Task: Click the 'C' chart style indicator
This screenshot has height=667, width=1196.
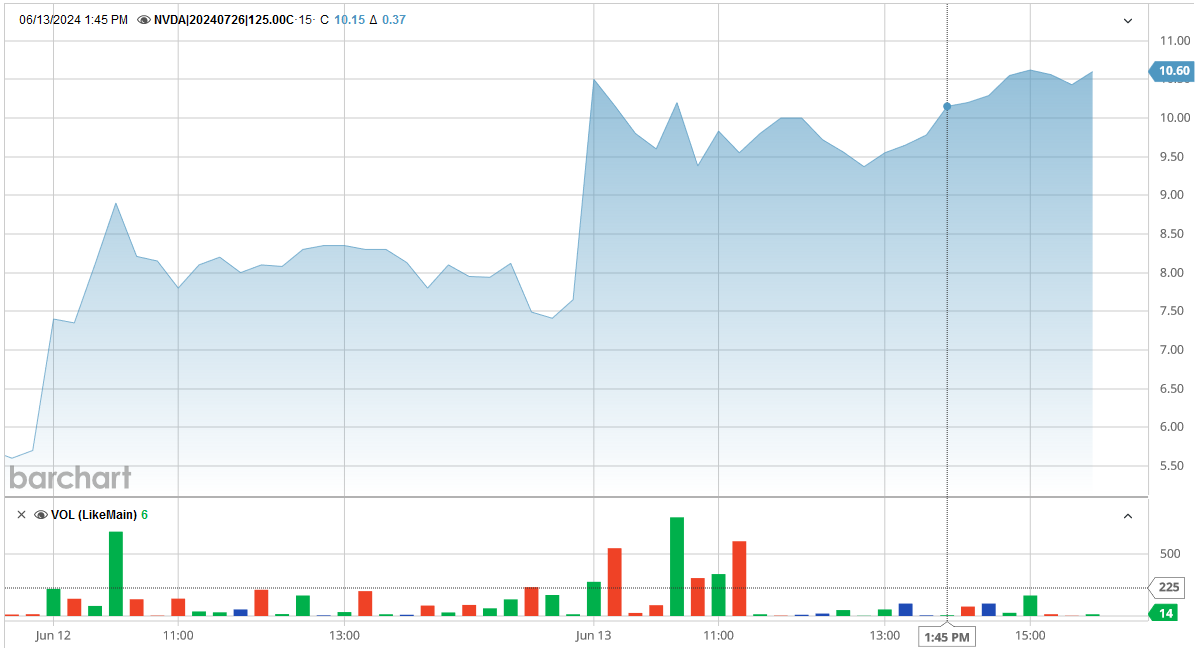Action: (x=324, y=18)
